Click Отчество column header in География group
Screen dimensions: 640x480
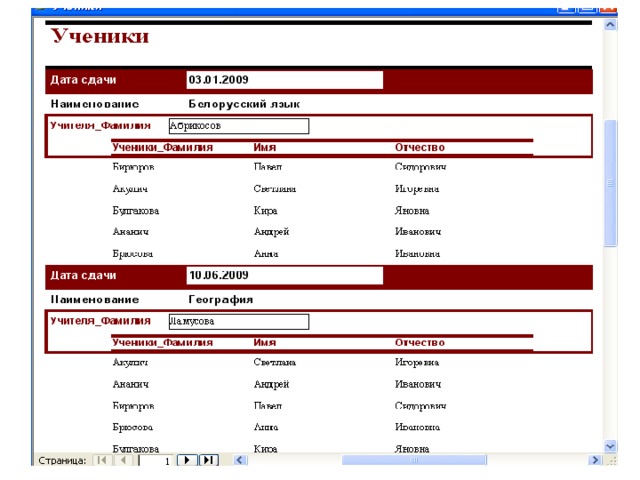point(420,342)
